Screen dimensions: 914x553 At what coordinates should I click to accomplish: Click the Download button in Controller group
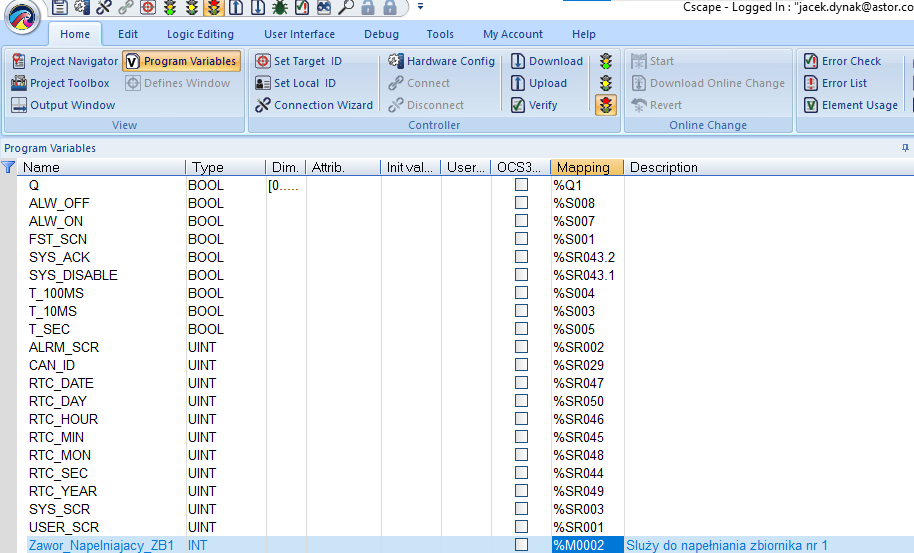pos(547,61)
